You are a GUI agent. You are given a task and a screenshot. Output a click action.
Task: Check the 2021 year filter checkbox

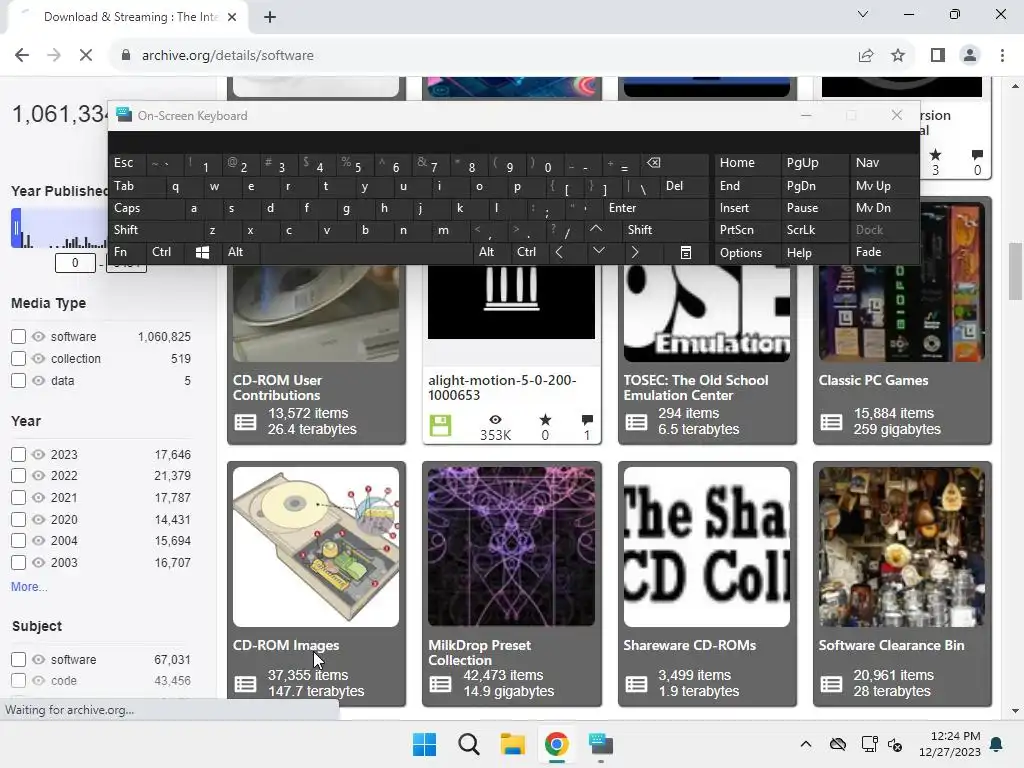point(18,498)
